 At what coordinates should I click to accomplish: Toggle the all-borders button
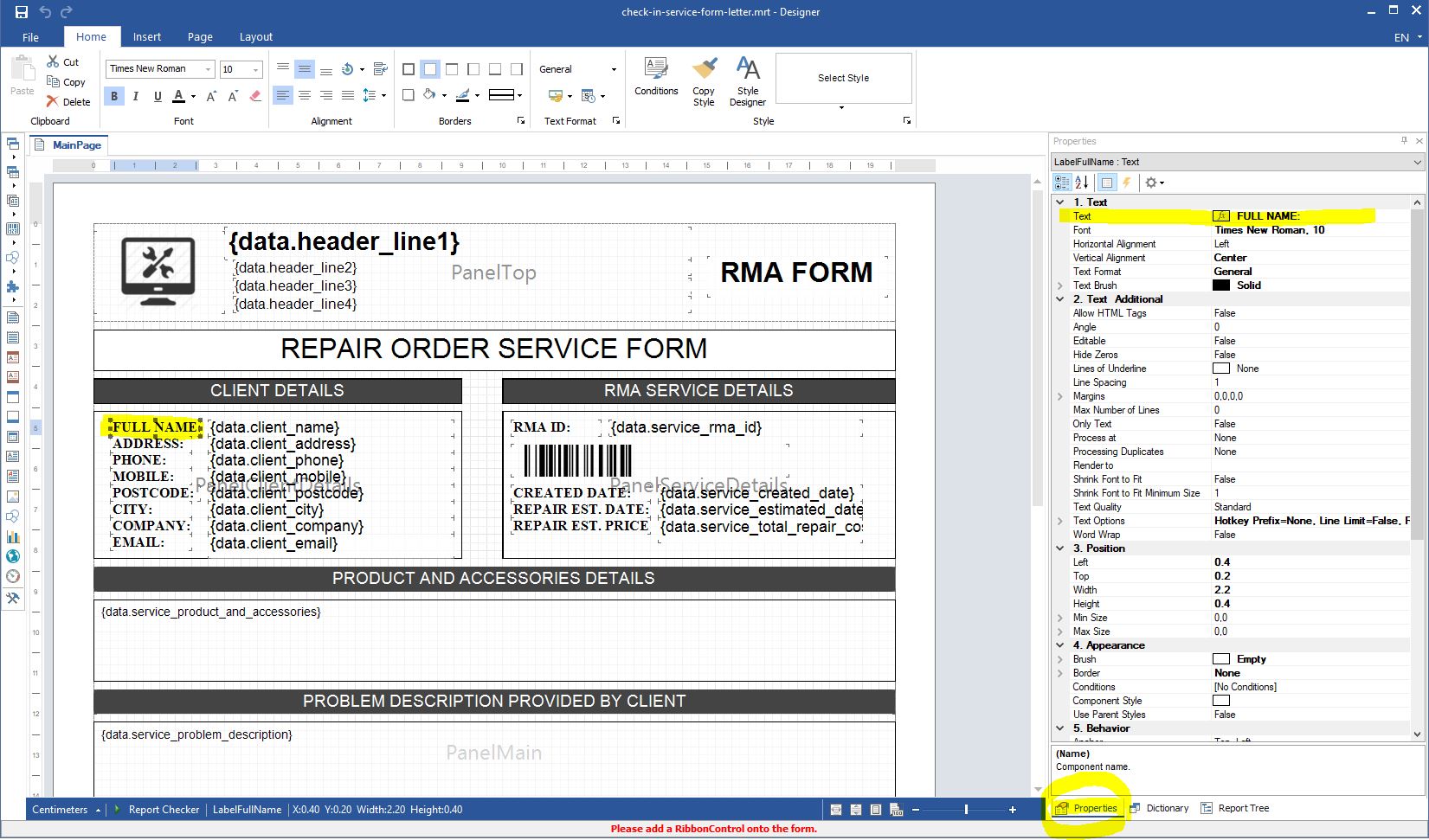tap(409, 69)
